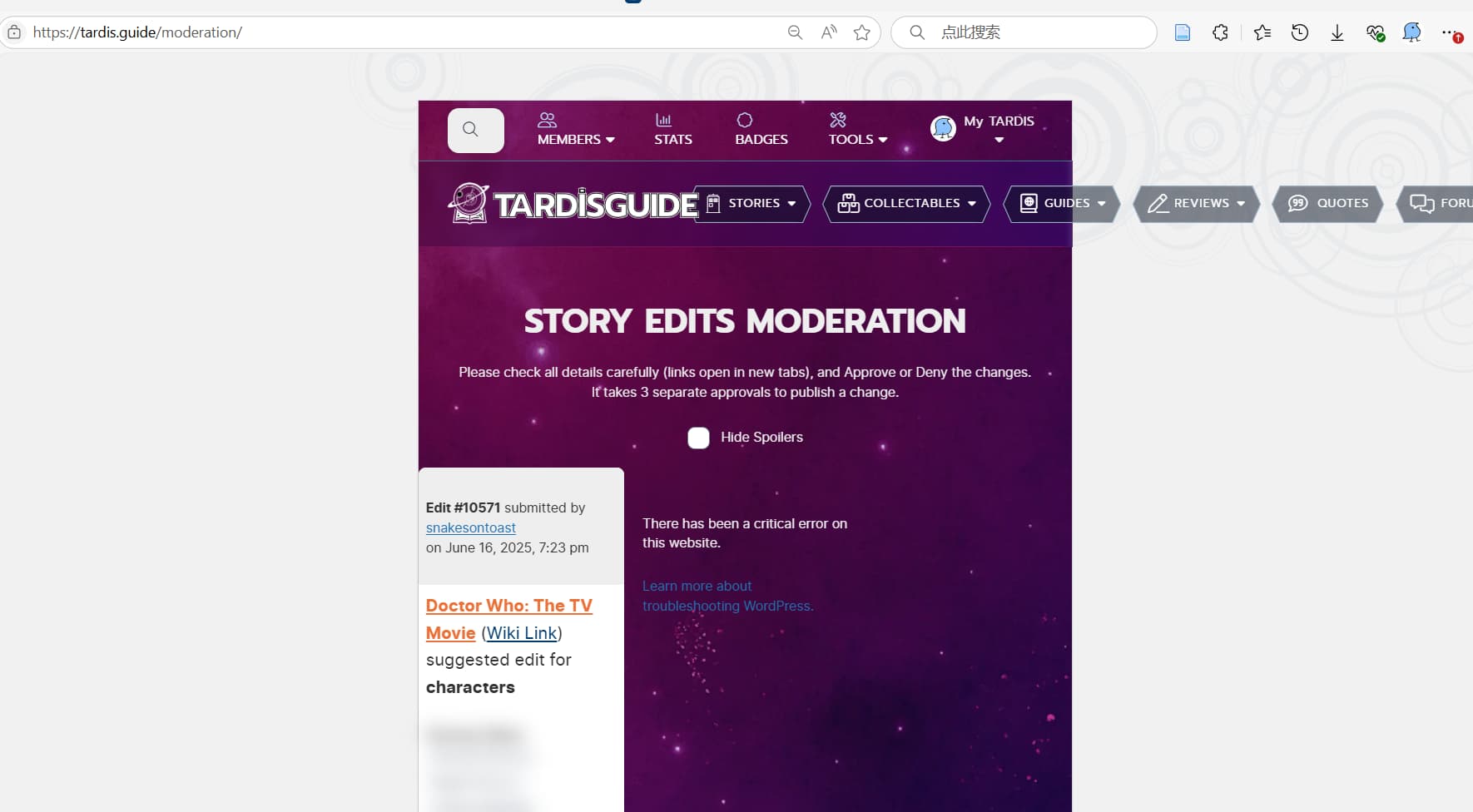
Task: Click the Edit #10571 heading text
Action: point(463,507)
